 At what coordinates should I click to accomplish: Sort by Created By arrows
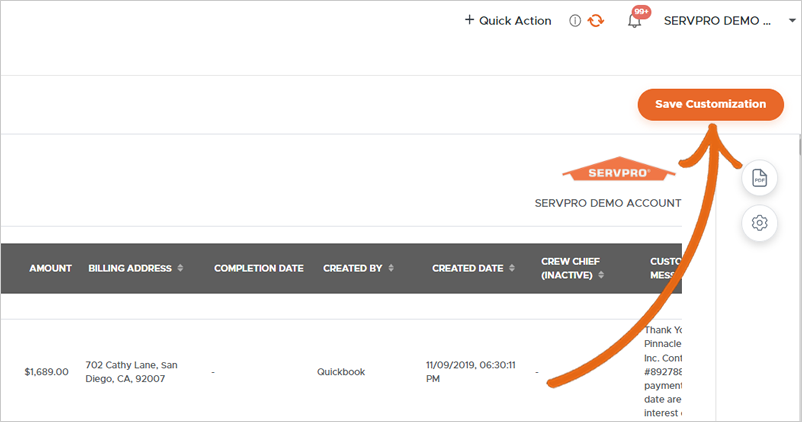coord(390,268)
